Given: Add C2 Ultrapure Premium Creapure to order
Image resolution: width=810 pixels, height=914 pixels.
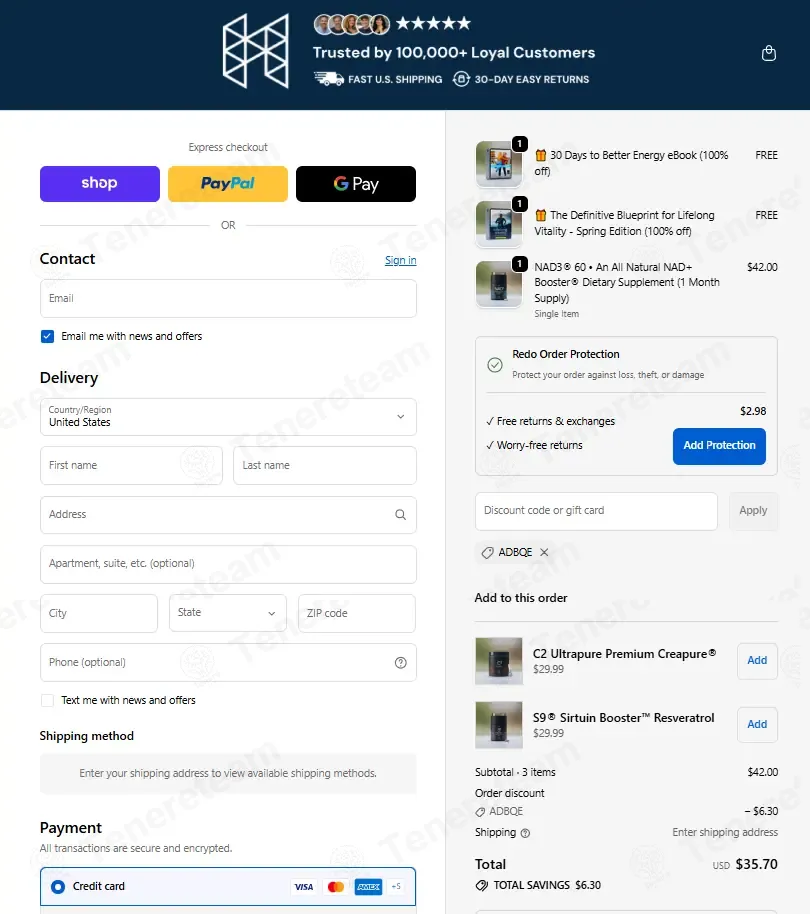Looking at the screenshot, I should point(757,661).
